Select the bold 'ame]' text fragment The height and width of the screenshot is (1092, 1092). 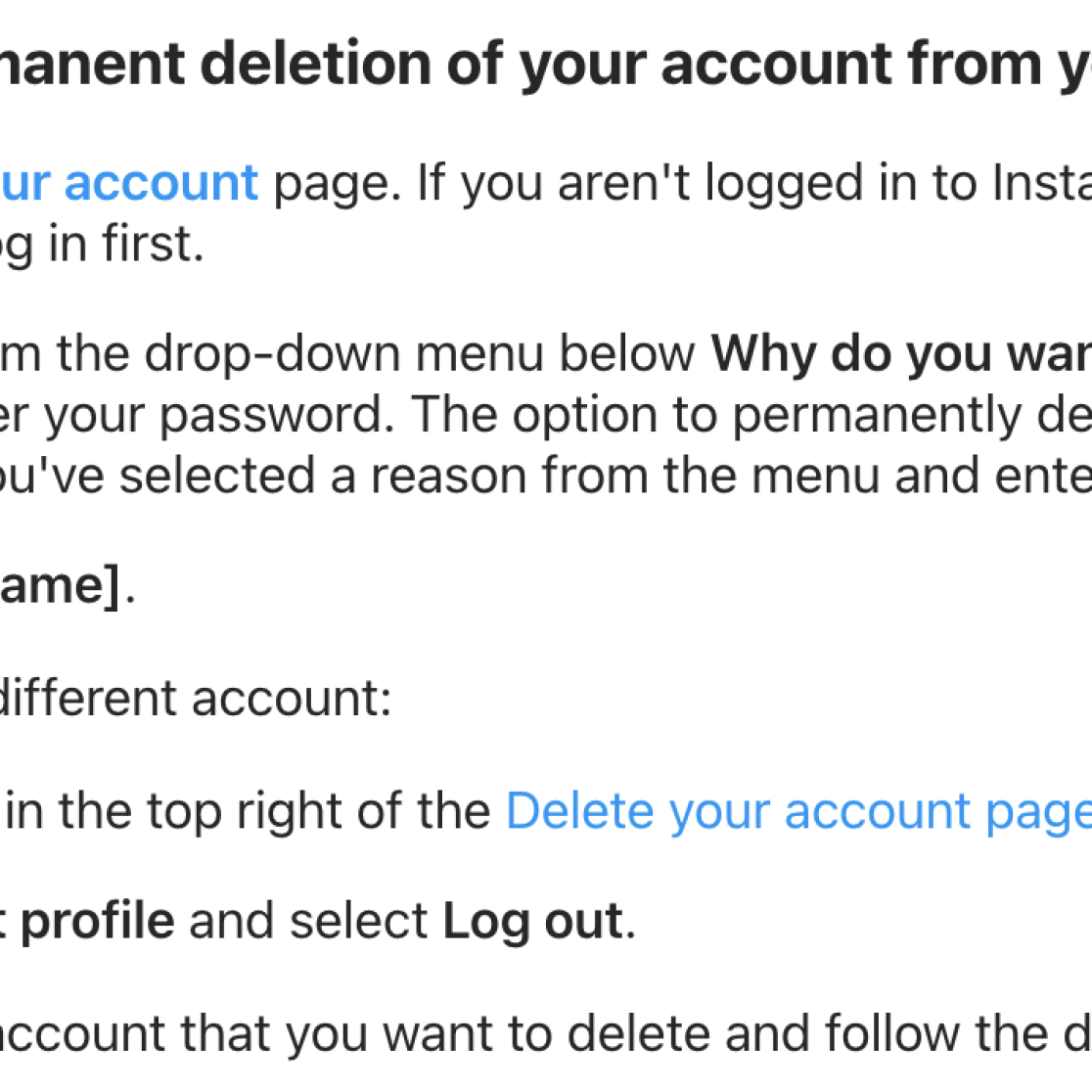pos(60,586)
